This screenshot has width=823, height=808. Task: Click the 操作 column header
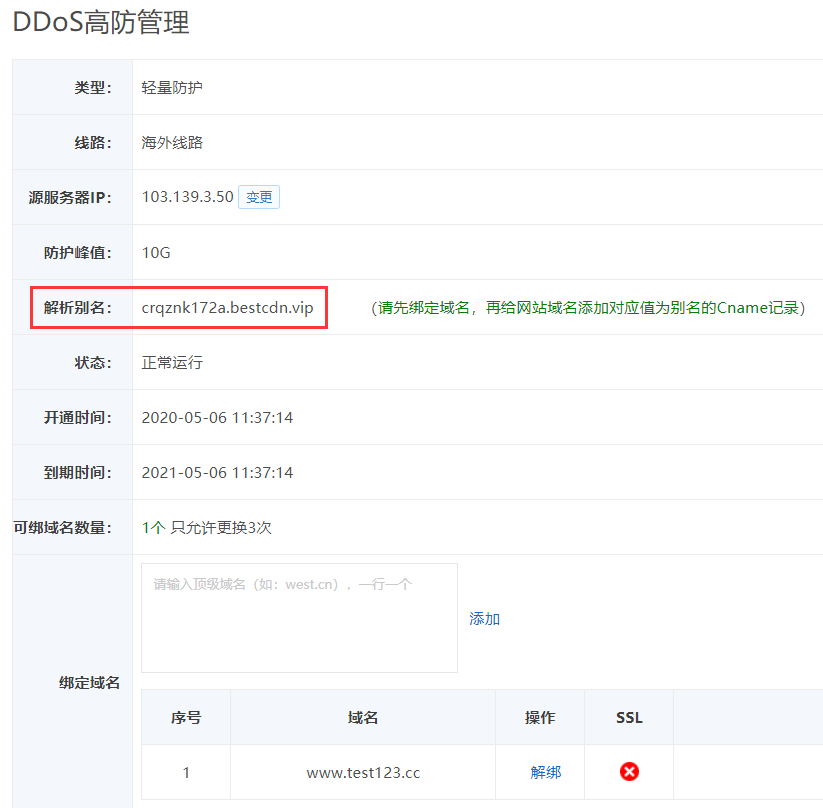point(540,717)
